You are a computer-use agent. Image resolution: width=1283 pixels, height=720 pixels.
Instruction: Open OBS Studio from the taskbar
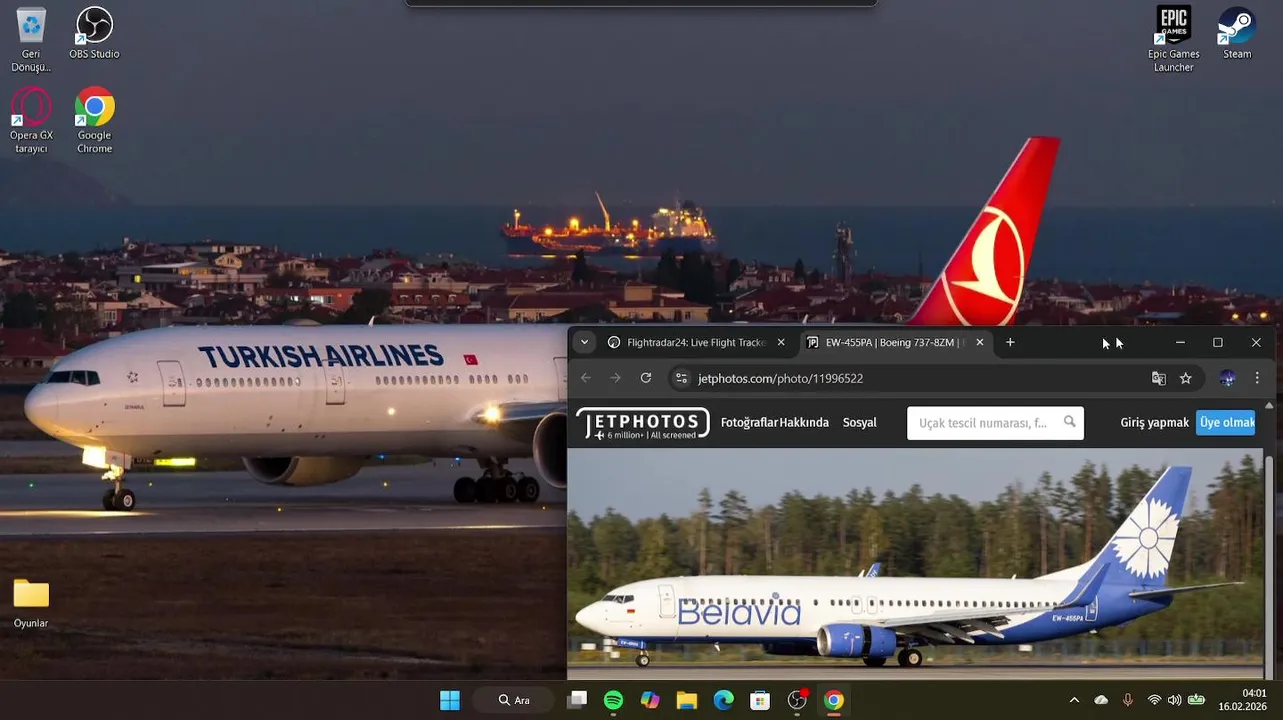797,700
